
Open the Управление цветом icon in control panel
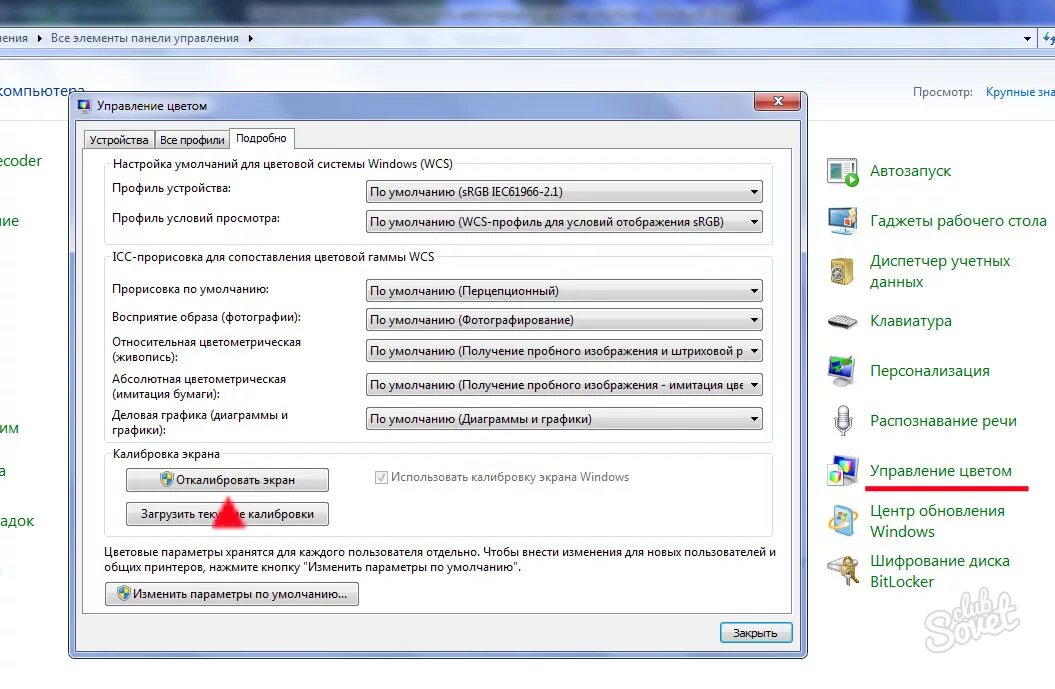[842, 470]
